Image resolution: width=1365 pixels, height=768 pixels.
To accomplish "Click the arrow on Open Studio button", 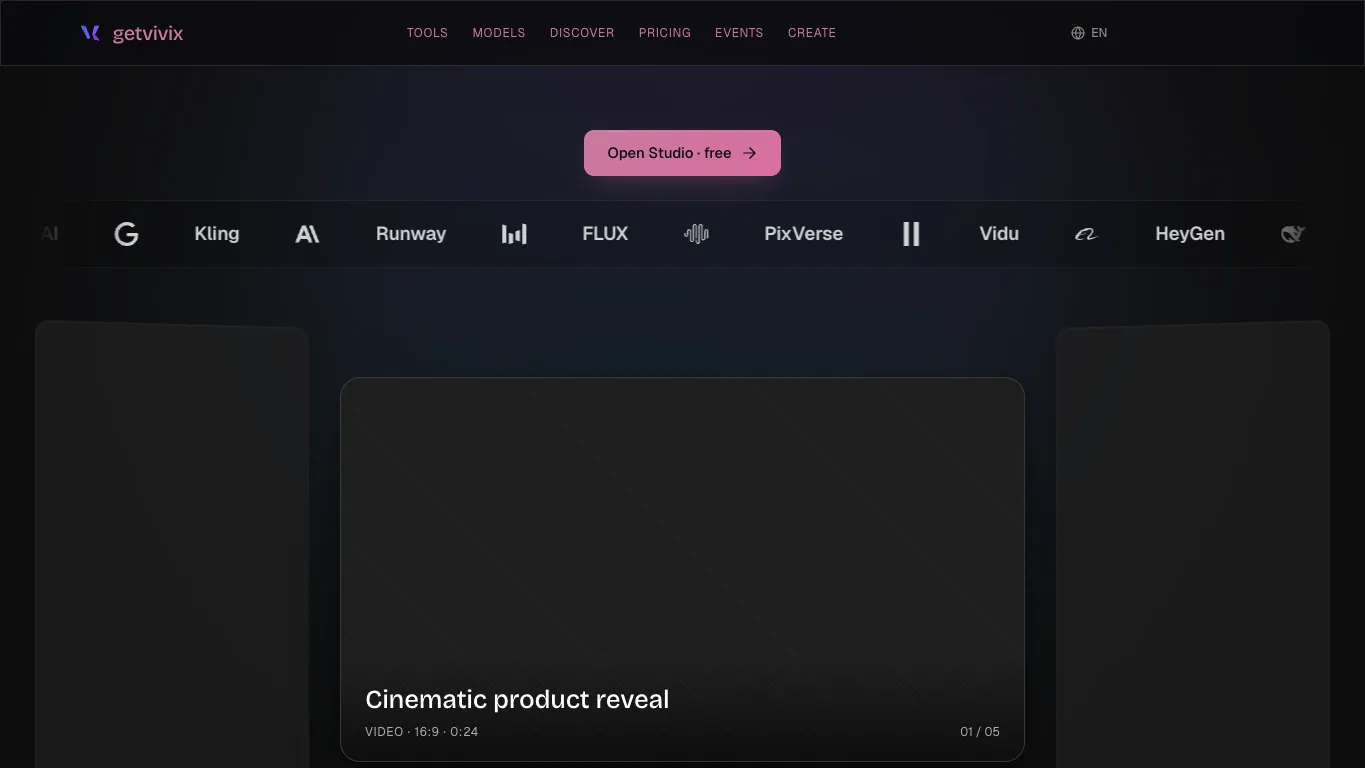I will pos(750,153).
